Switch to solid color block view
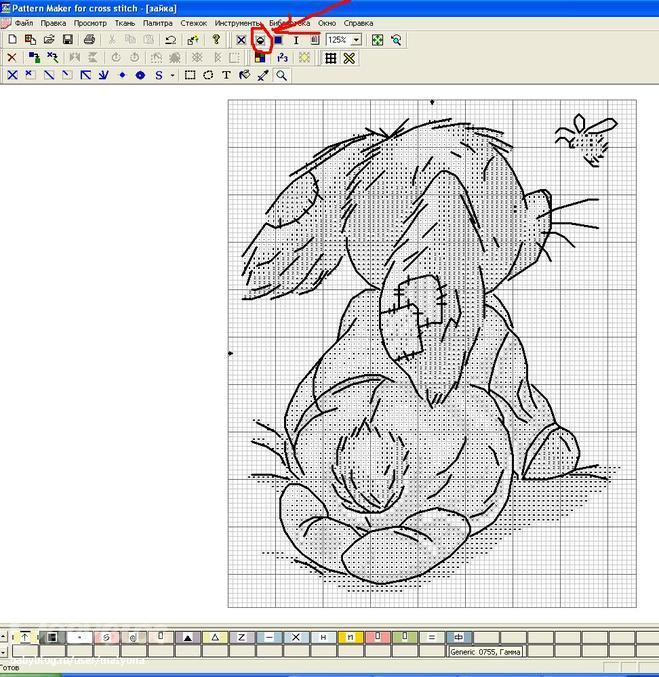Image resolution: width=659 pixels, height=677 pixels. (x=279, y=40)
